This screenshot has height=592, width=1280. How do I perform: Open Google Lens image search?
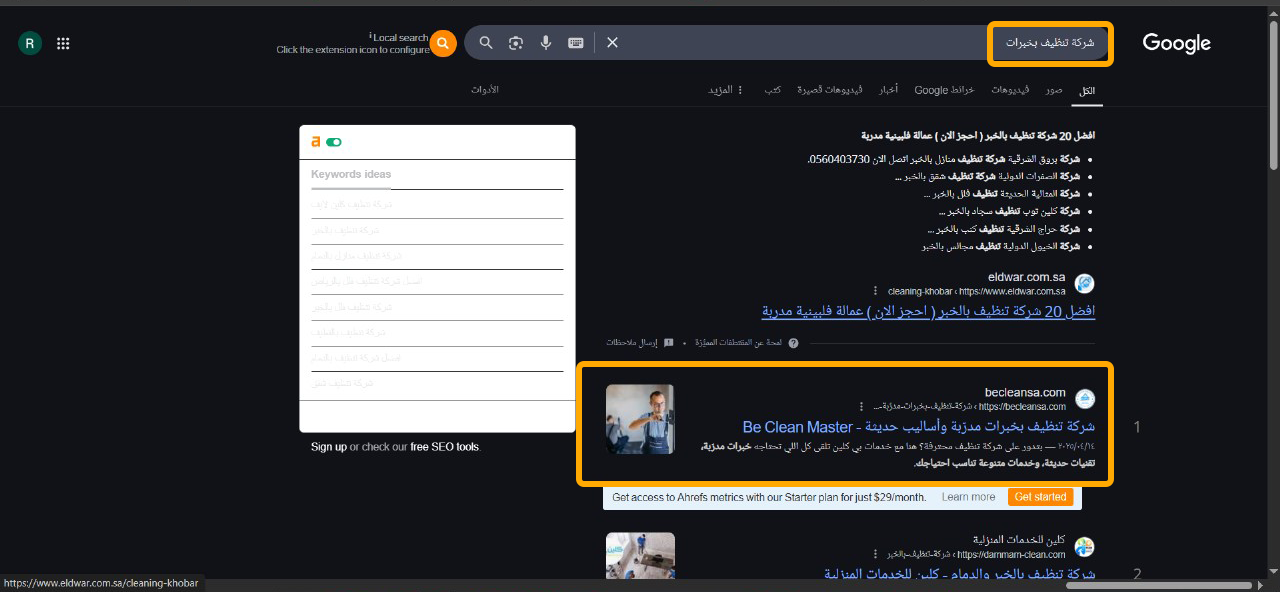(x=516, y=42)
